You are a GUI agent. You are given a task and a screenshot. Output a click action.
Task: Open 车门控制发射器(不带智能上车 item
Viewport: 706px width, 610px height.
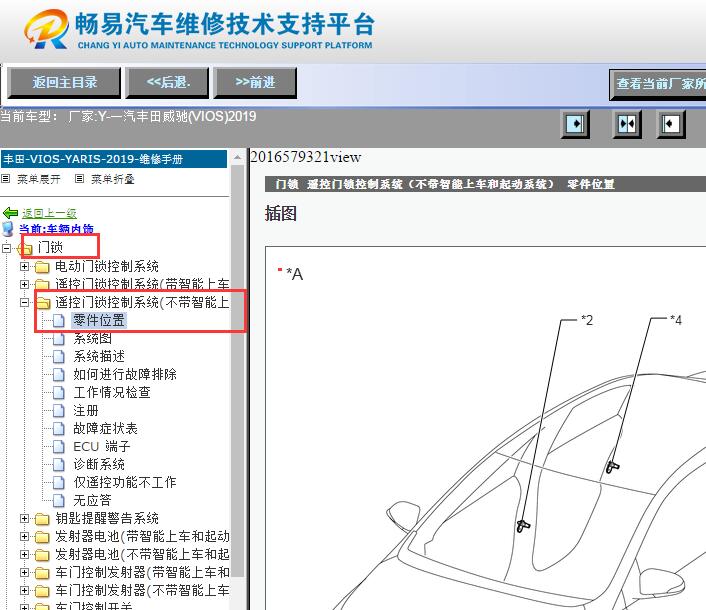point(142,590)
